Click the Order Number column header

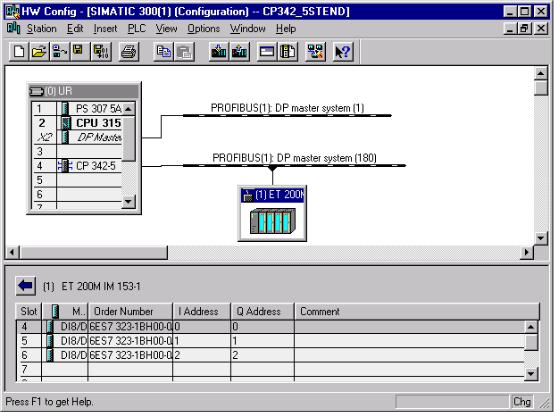click(x=130, y=311)
